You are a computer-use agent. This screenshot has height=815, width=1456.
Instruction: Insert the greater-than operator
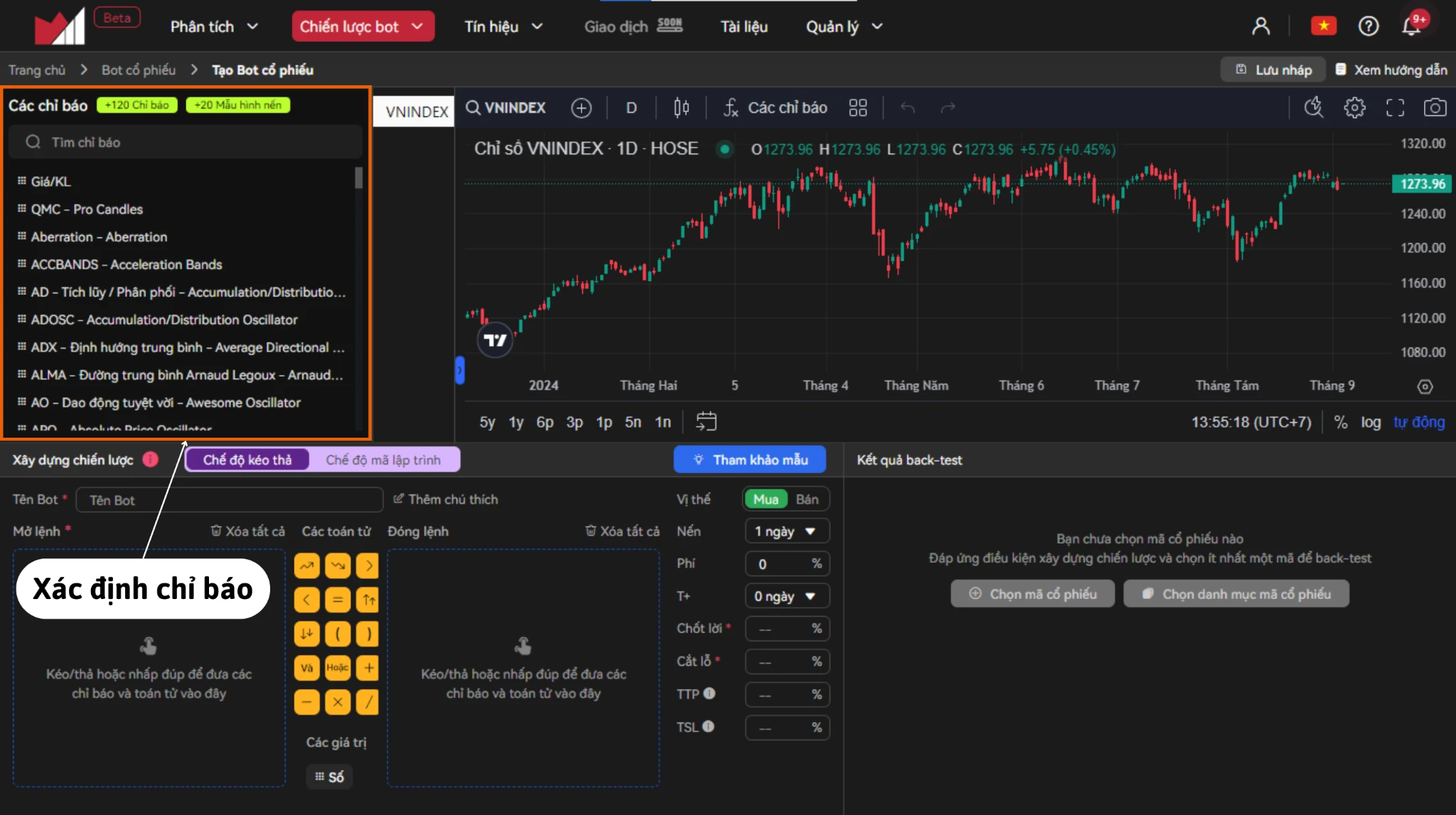click(x=368, y=566)
